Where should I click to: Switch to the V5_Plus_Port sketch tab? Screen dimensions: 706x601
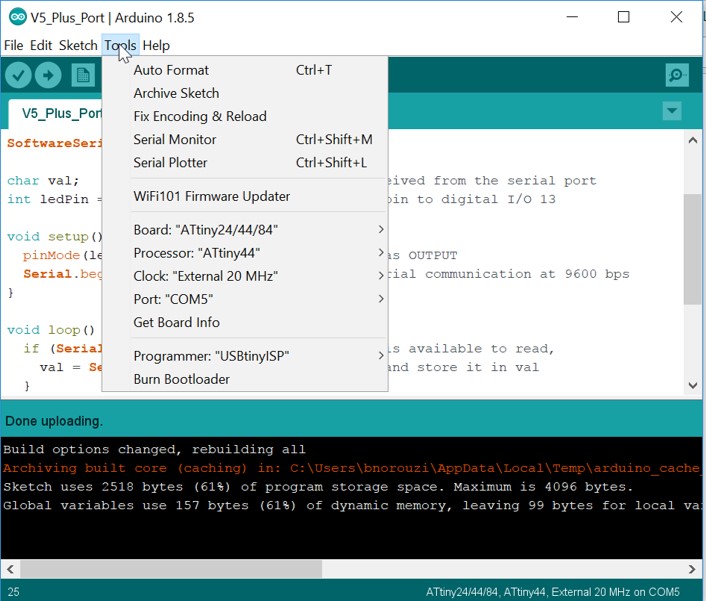(56, 113)
